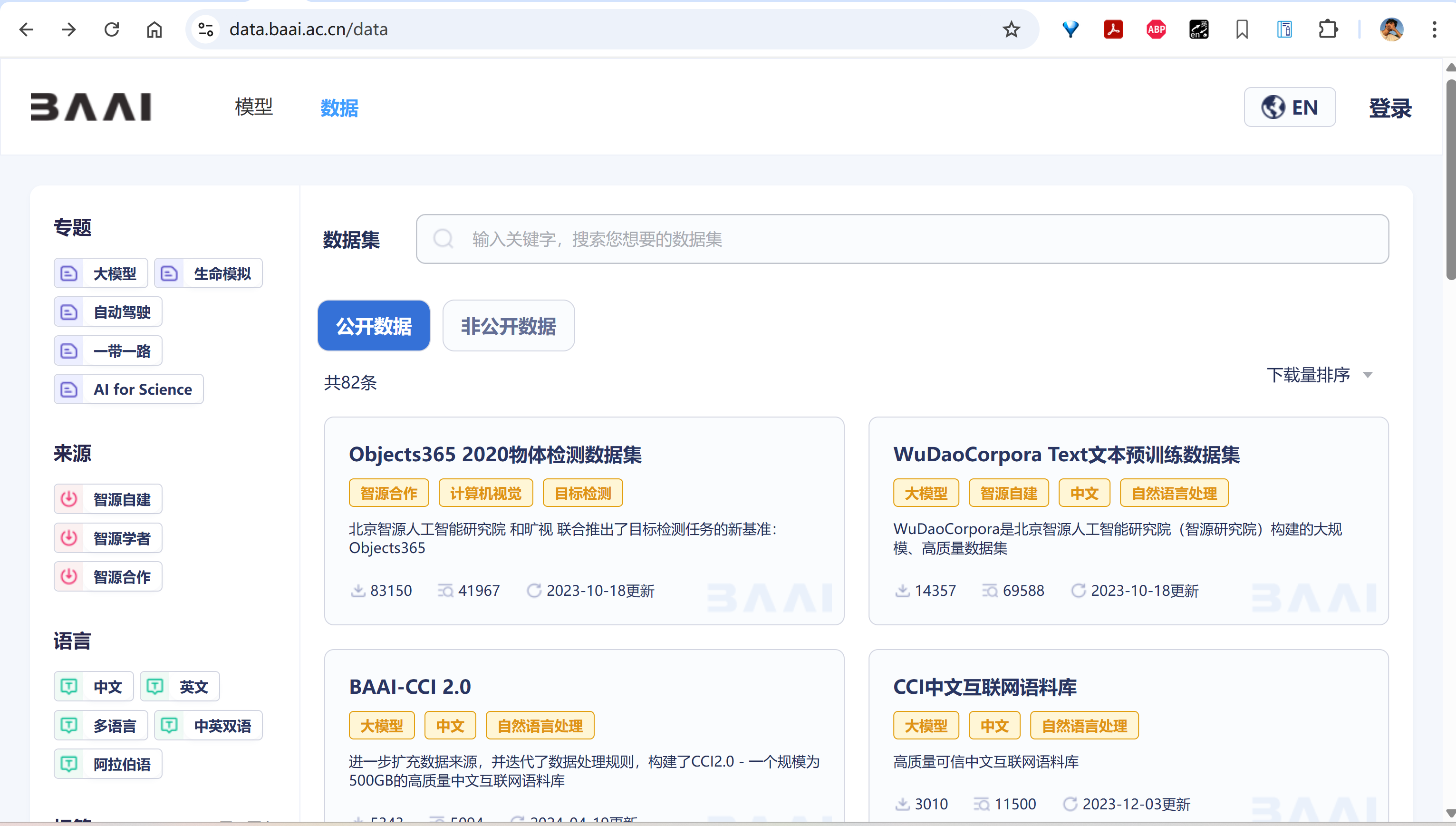1456x826 pixels.
Task: Switch language with the EN button
Action: (1289, 107)
